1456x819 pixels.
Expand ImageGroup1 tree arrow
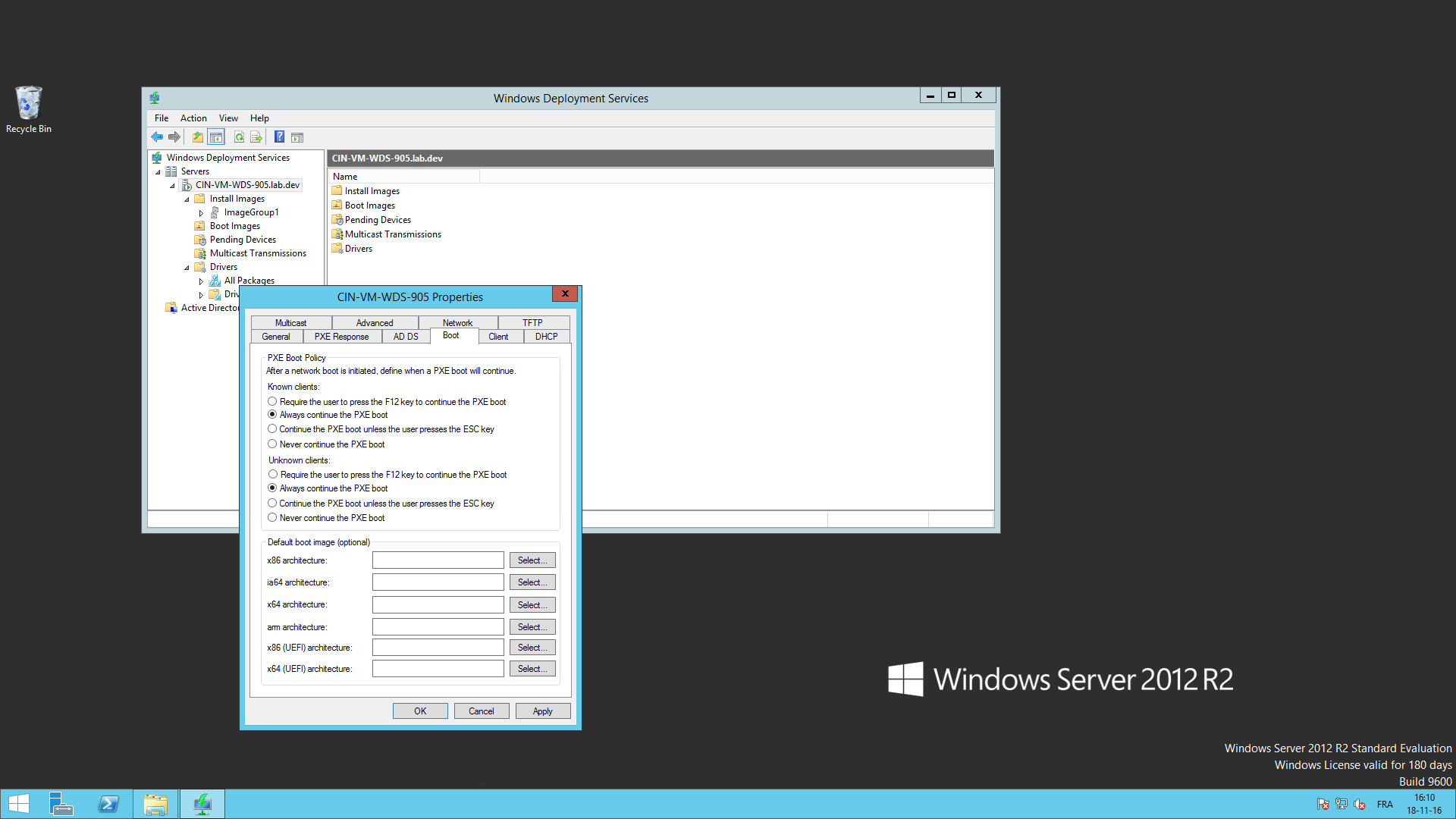pyautogui.click(x=201, y=213)
